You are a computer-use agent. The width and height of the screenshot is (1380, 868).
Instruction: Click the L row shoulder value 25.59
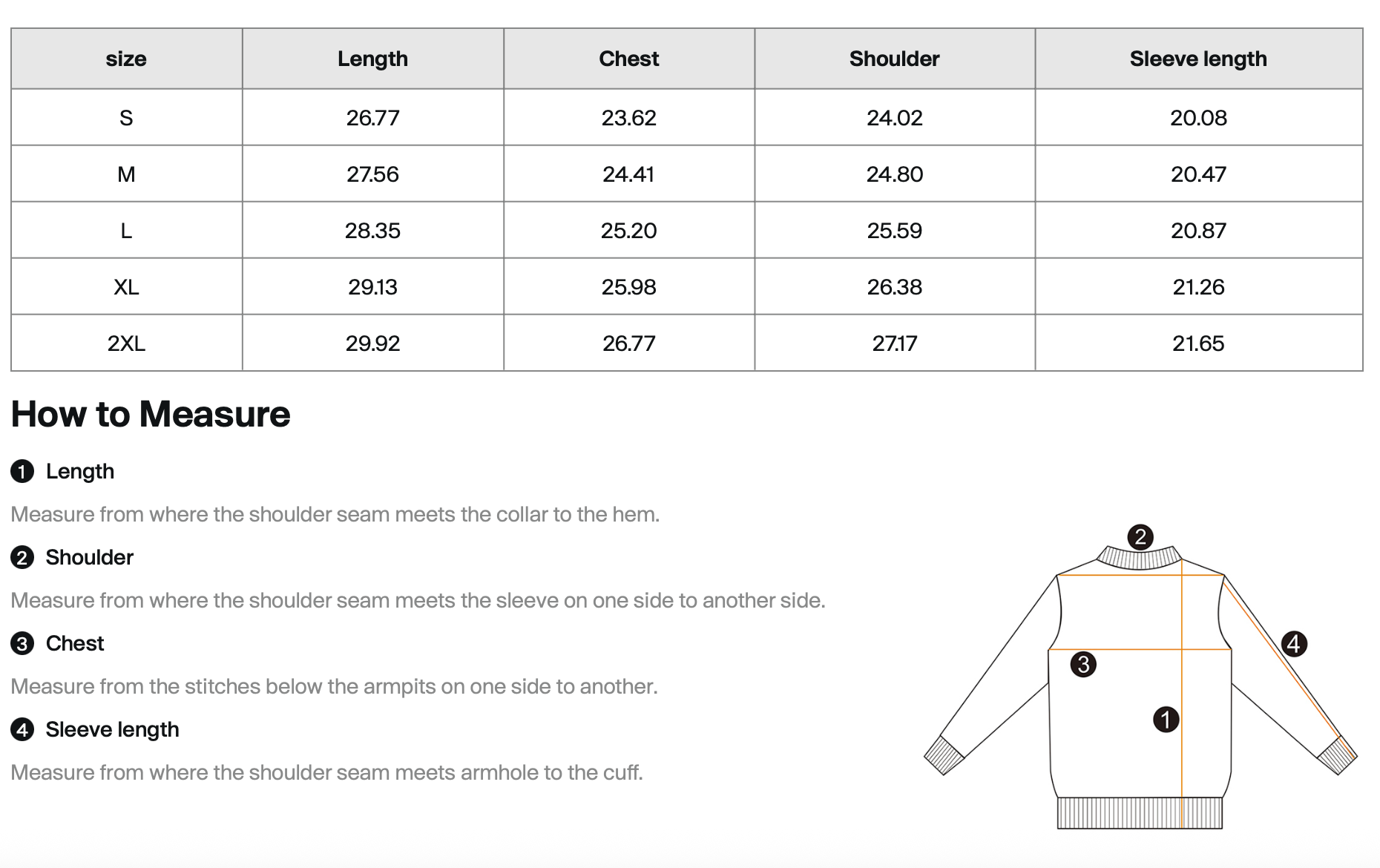pos(894,231)
